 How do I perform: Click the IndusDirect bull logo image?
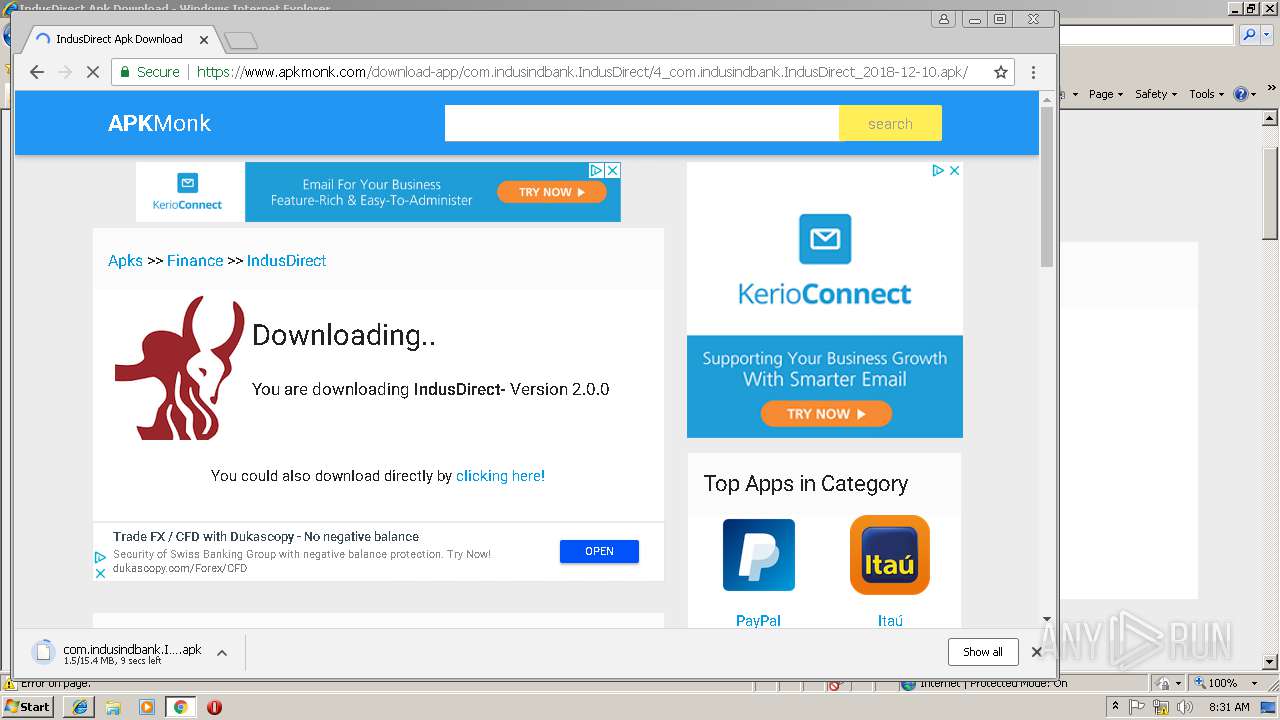(x=179, y=367)
